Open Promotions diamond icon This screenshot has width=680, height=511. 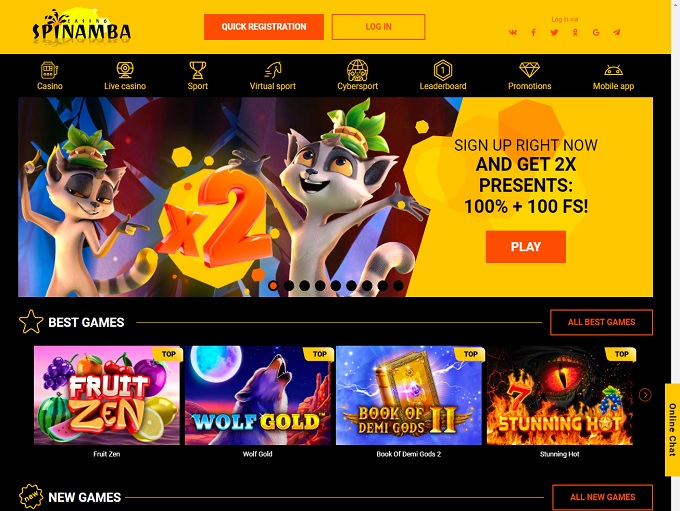tap(530, 69)
